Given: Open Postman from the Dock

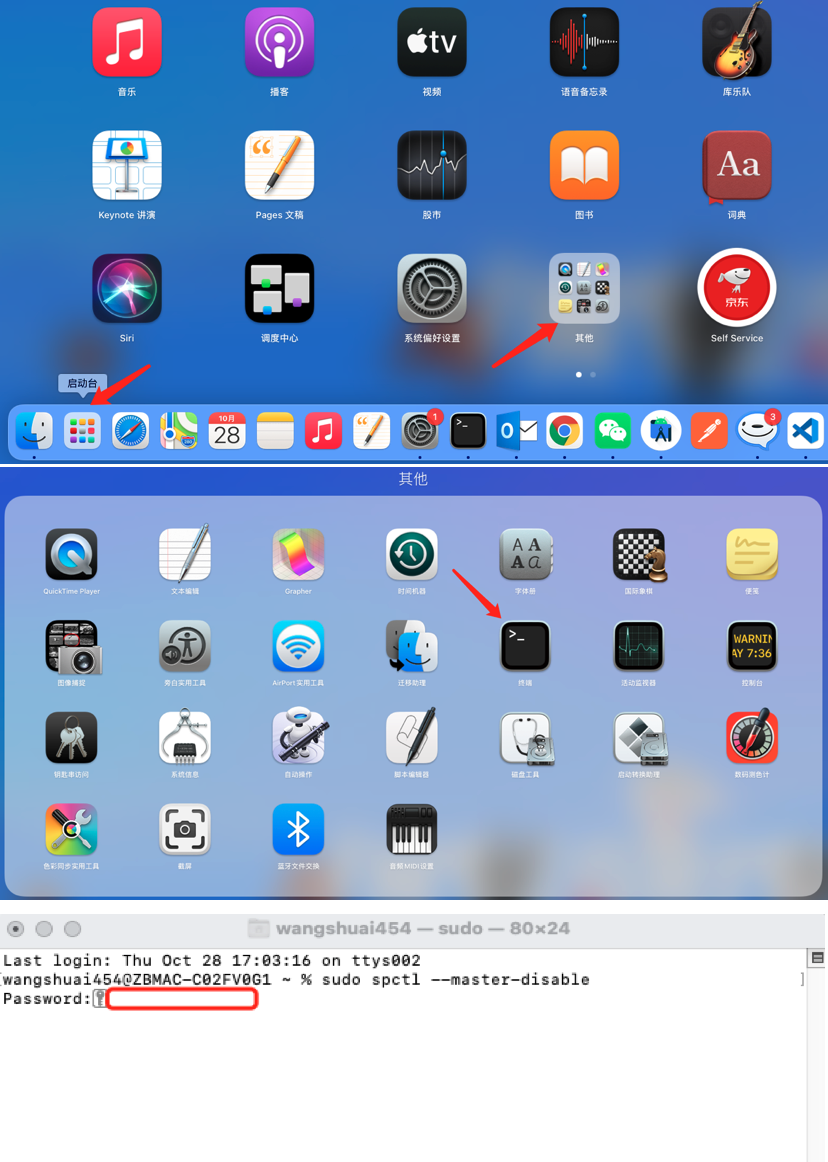Looking at the screenshot, I should [709, 431].
